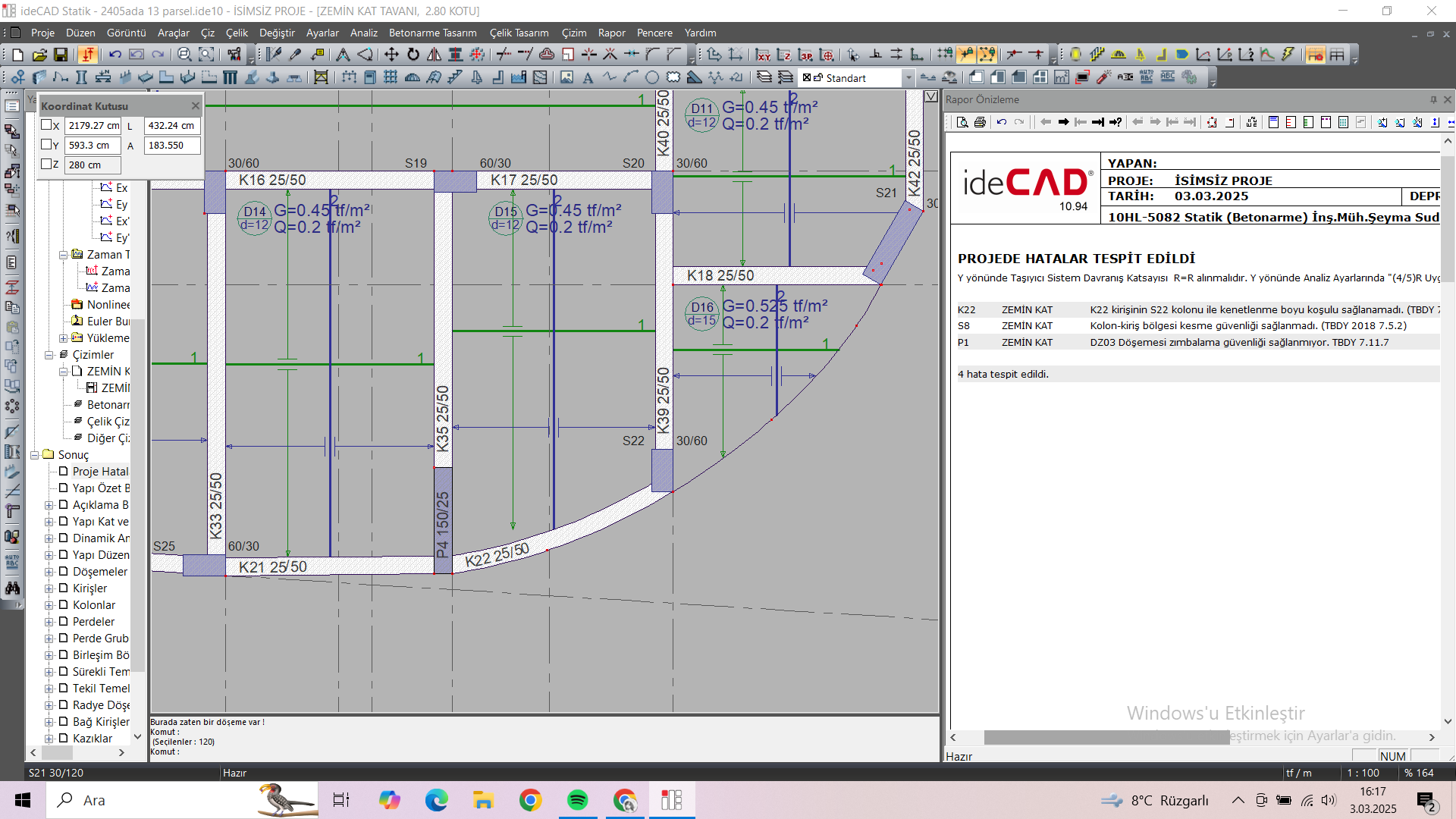The height and width of the screenshot is (819, 1456).
Task: Collapse the Çizimler tree node
Action: (49, 355)
